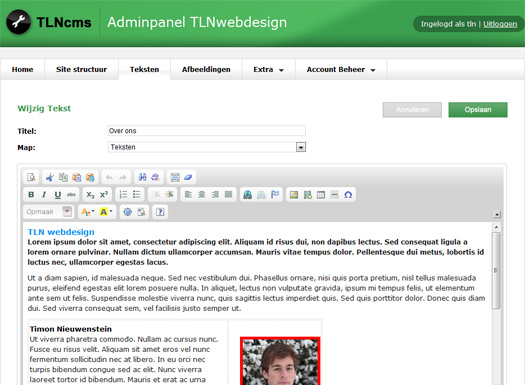Insert a table into the editor
525x385 pixels.
point(321,195)
